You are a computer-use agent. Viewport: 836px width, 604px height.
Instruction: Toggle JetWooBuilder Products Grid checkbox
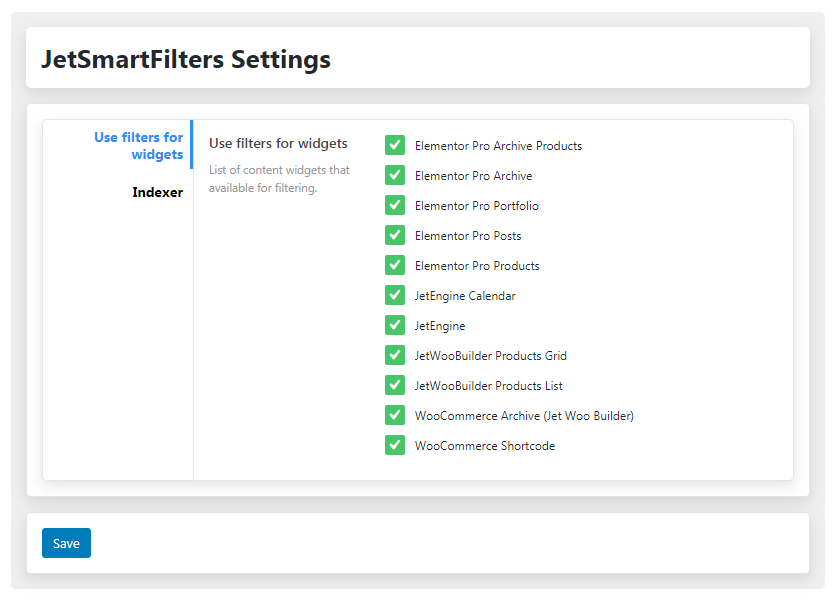tap(395, 355)
